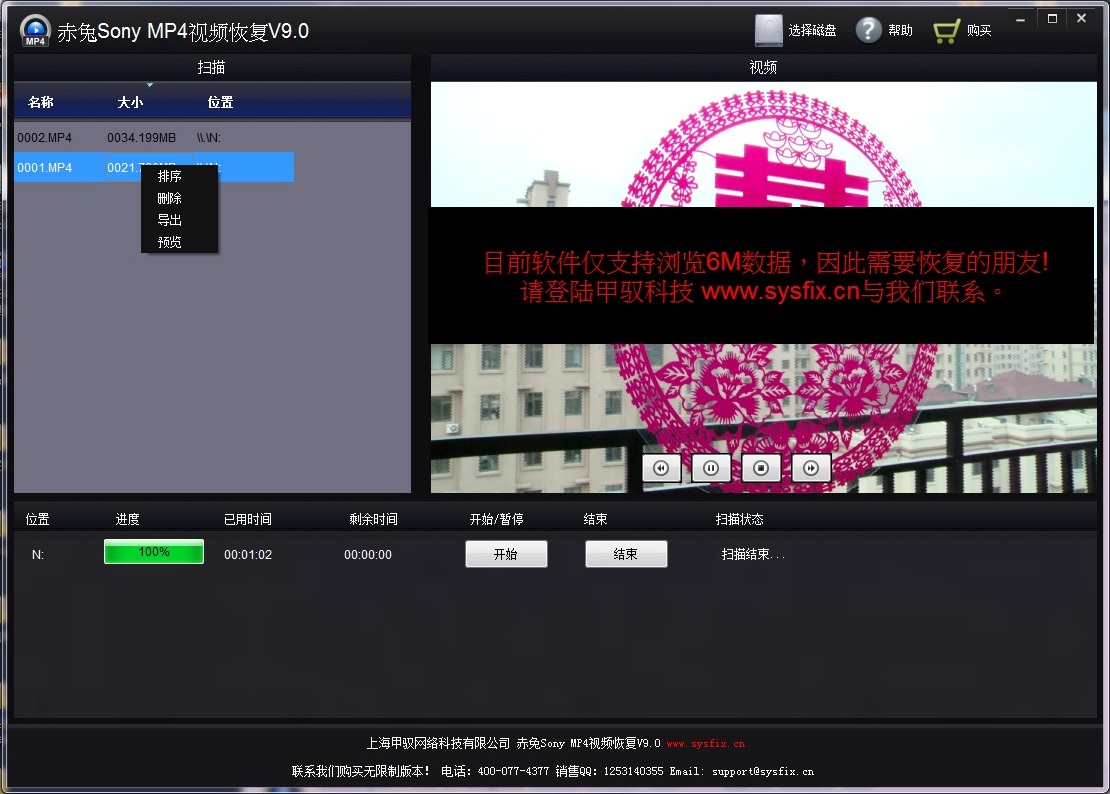Click the video preview image
Screen dimensions: 1110x794
pos(763,287)
